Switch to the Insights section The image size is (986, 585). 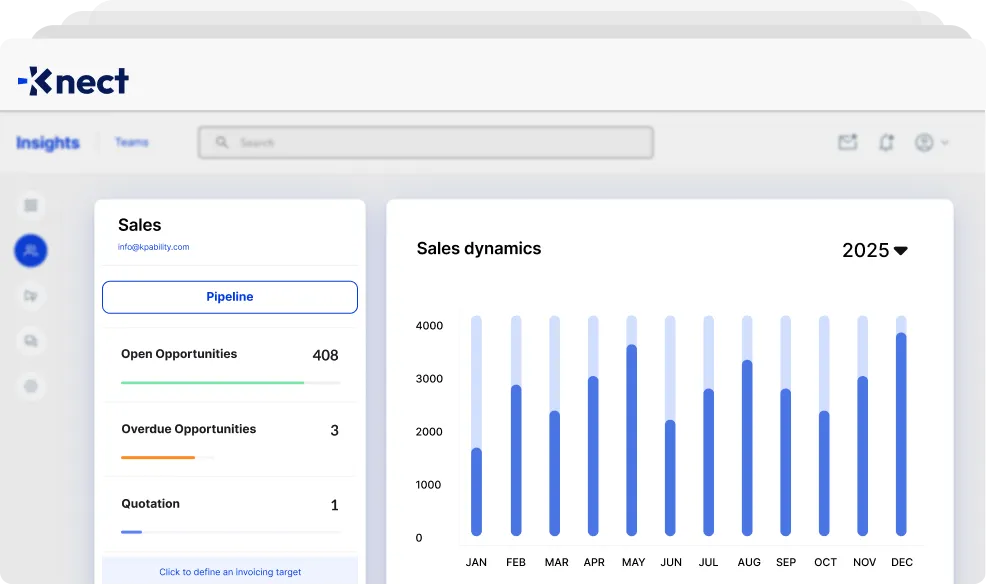point(47,142)
